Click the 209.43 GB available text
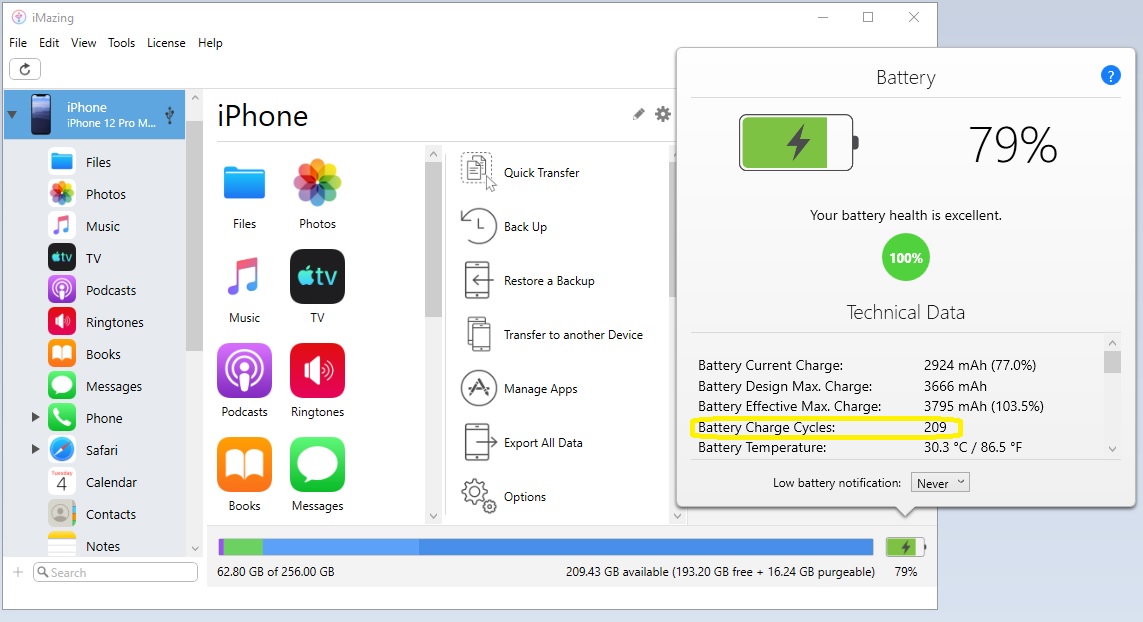Image resolution: width=1143 pixels, height=622 pixels. (720, 572)
